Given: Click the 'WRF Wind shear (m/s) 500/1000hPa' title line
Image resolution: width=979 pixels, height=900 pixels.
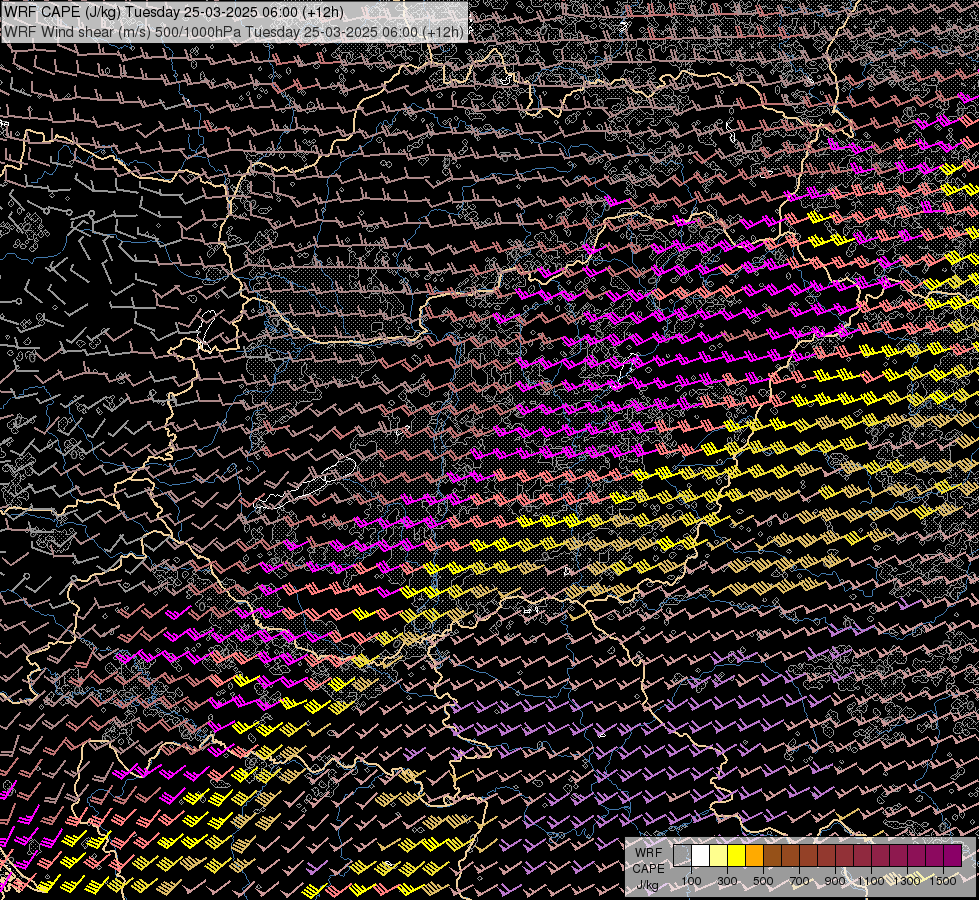Looking at the screenshot, I should [x=234, y=31].
